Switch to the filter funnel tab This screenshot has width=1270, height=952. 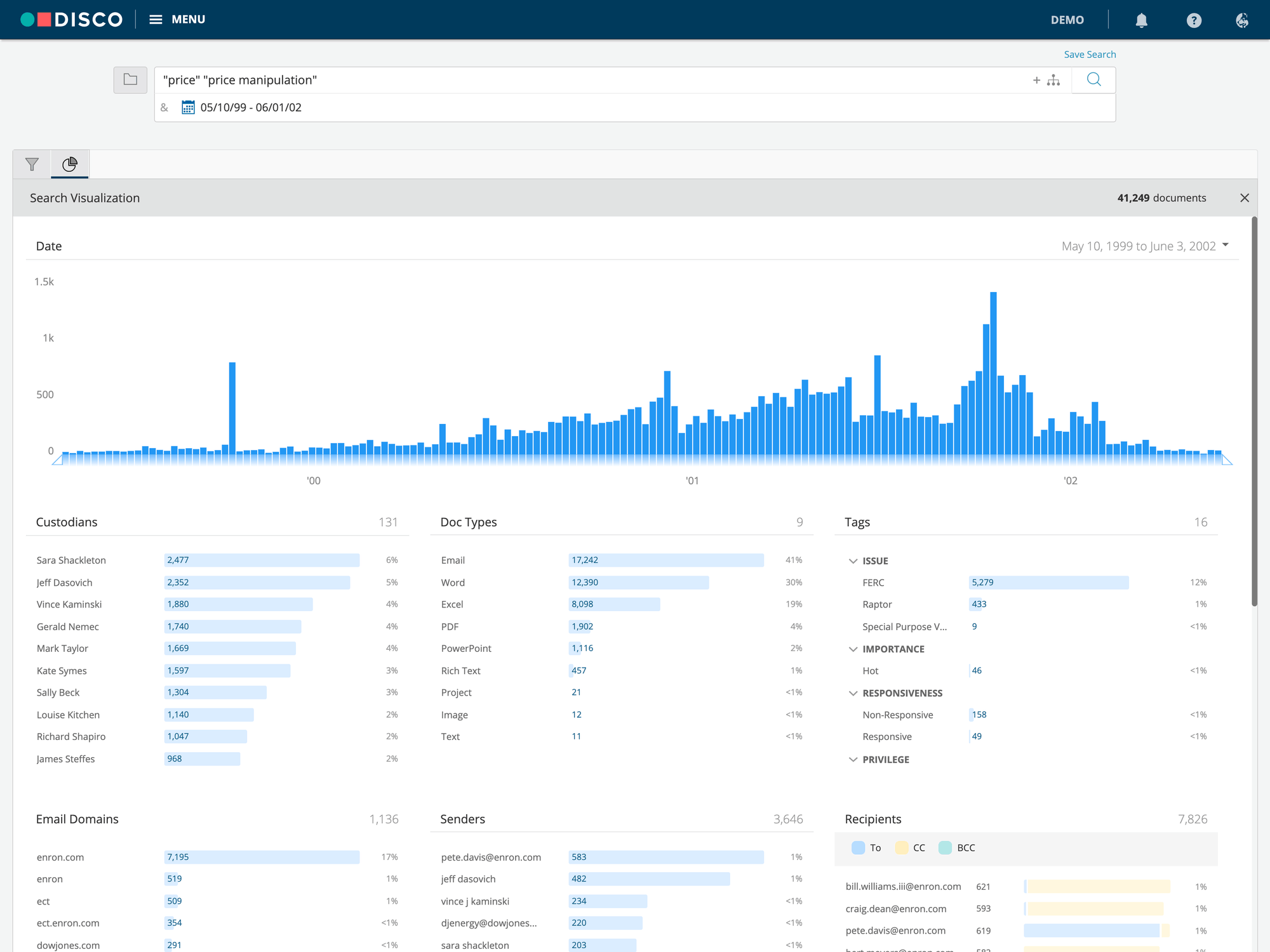[x=32, y=165]
